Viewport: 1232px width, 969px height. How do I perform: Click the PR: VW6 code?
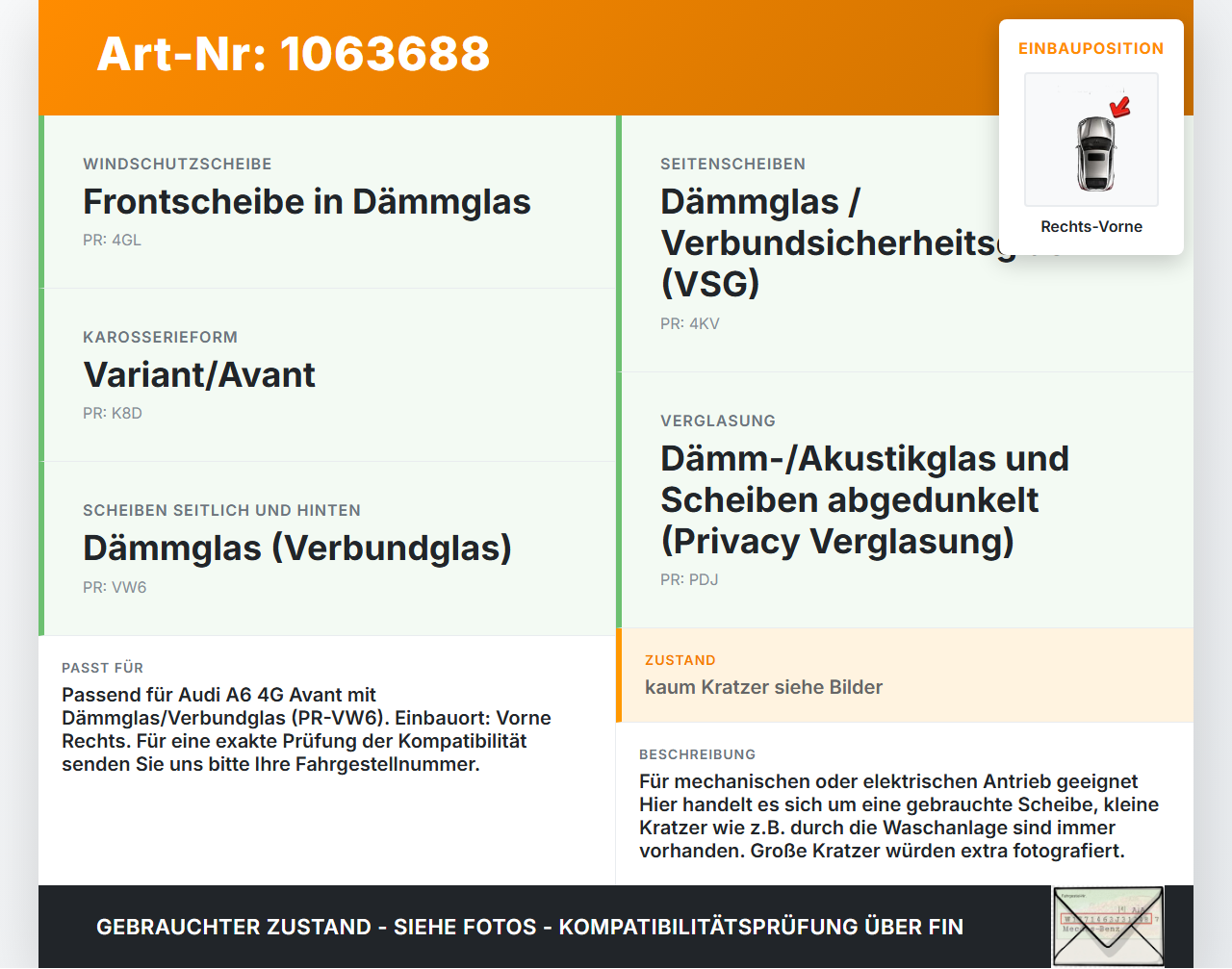coord(115,587)
